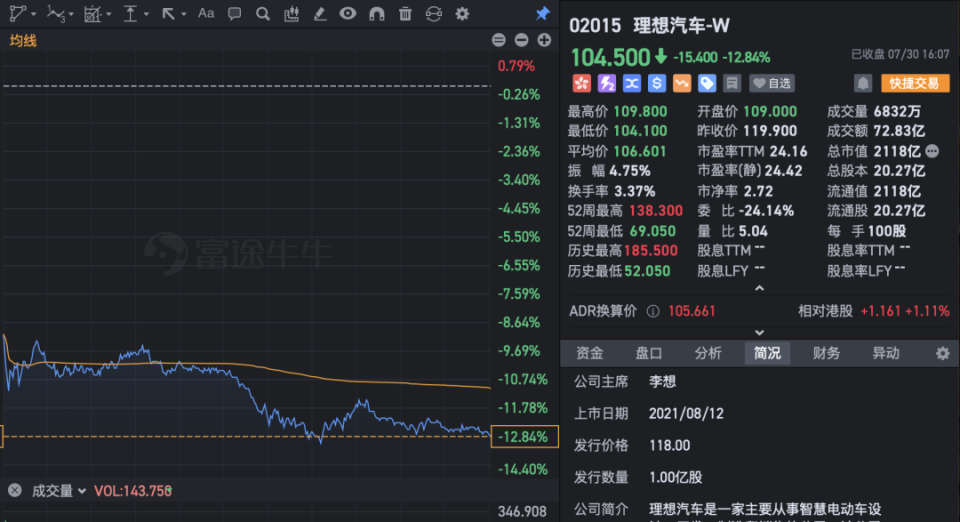Collapse quote details with the up chevron
The image size is (960, 522).
point(759,288)
